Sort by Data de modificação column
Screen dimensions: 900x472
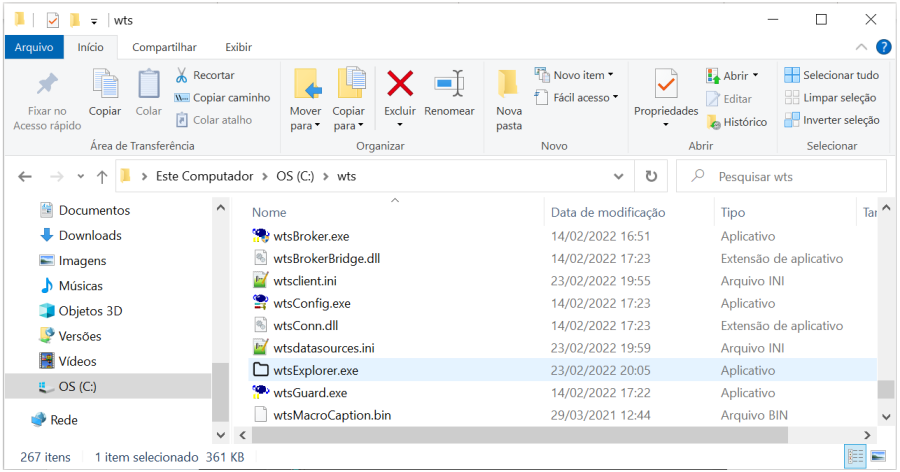[x=608, y=212]
